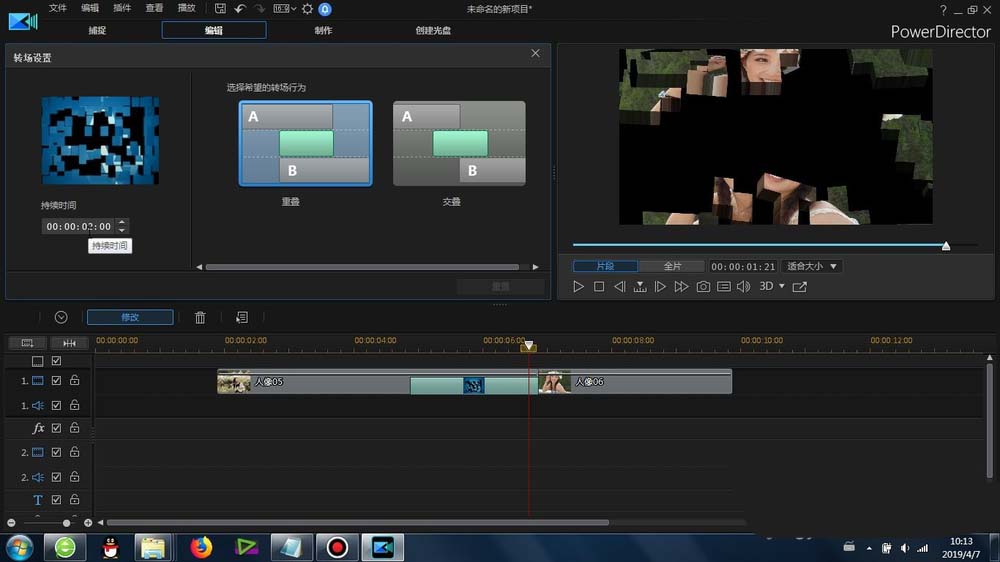1000x562 pixels.
Task: Click the trash delete icon above timeline
Action: click(x=200, y=317)
